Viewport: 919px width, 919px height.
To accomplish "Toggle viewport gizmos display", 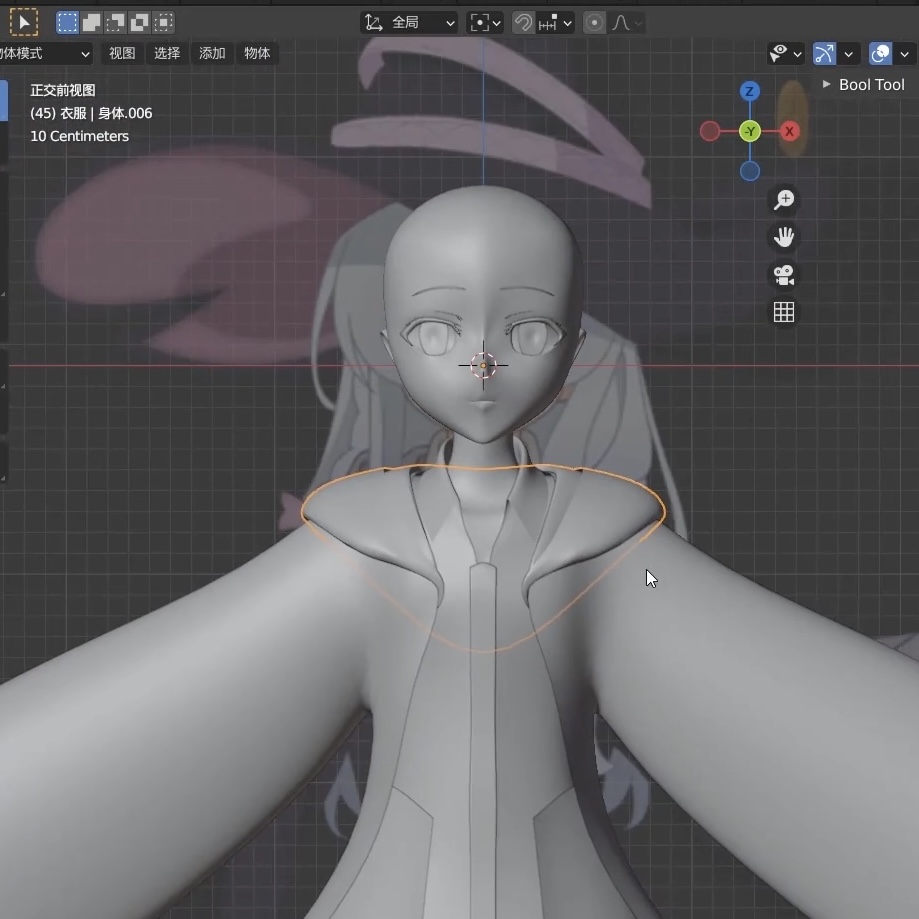I will (824, 54).
